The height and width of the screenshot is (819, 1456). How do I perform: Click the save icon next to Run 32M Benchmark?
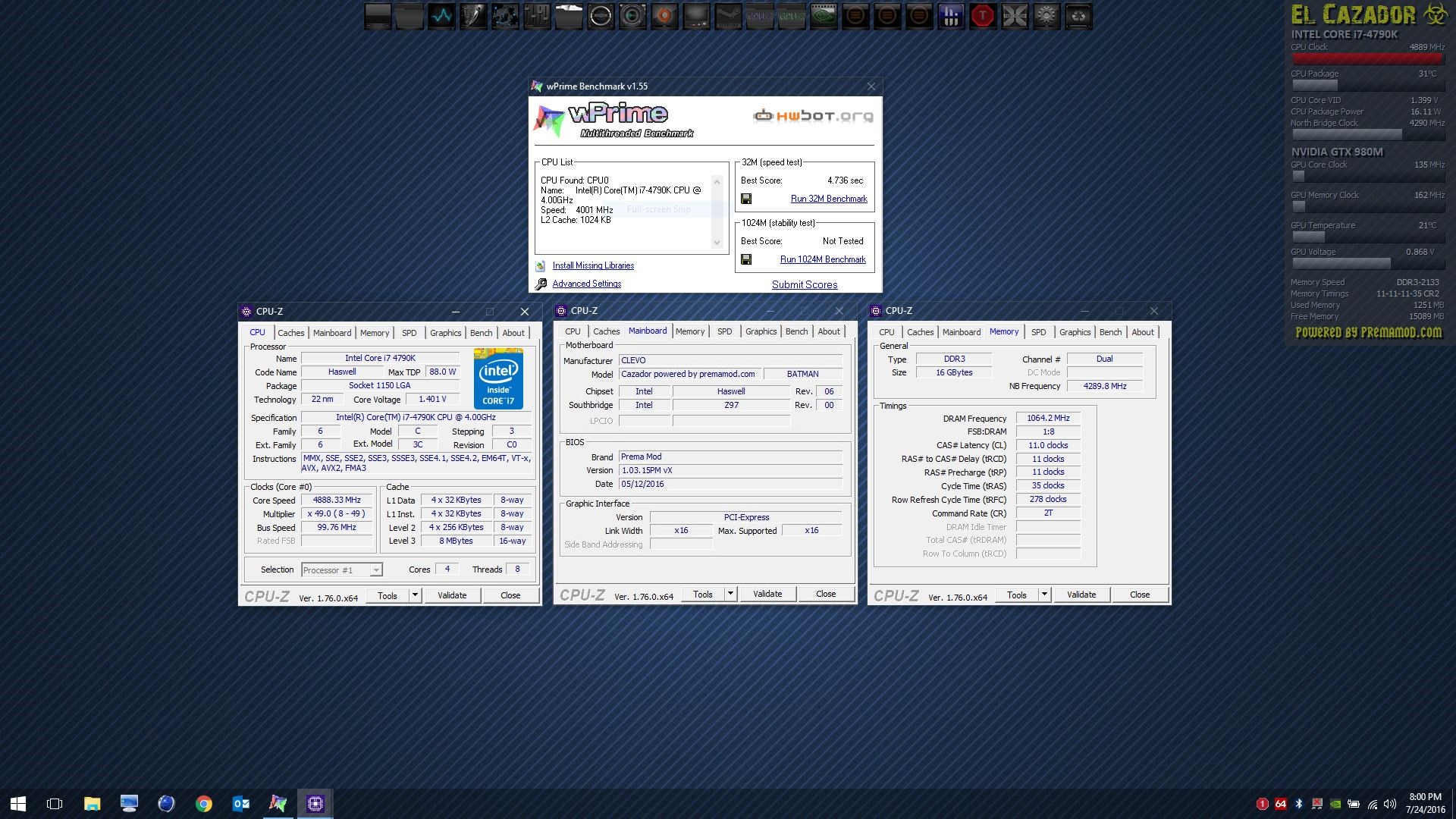pos(746,199)
